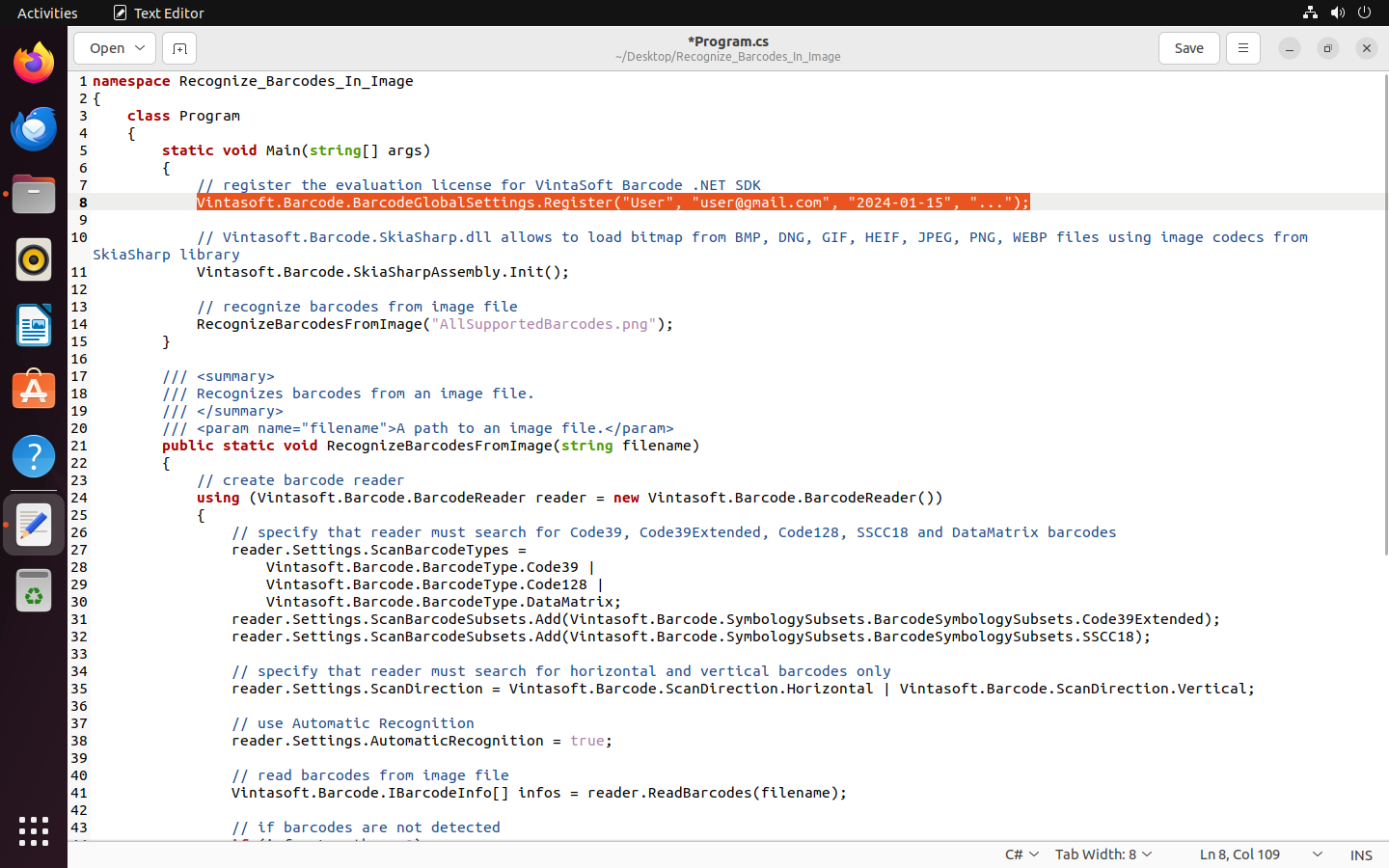Open the Activities overview
Viewport: 1389px width, 868px height.
pos(47,13)
